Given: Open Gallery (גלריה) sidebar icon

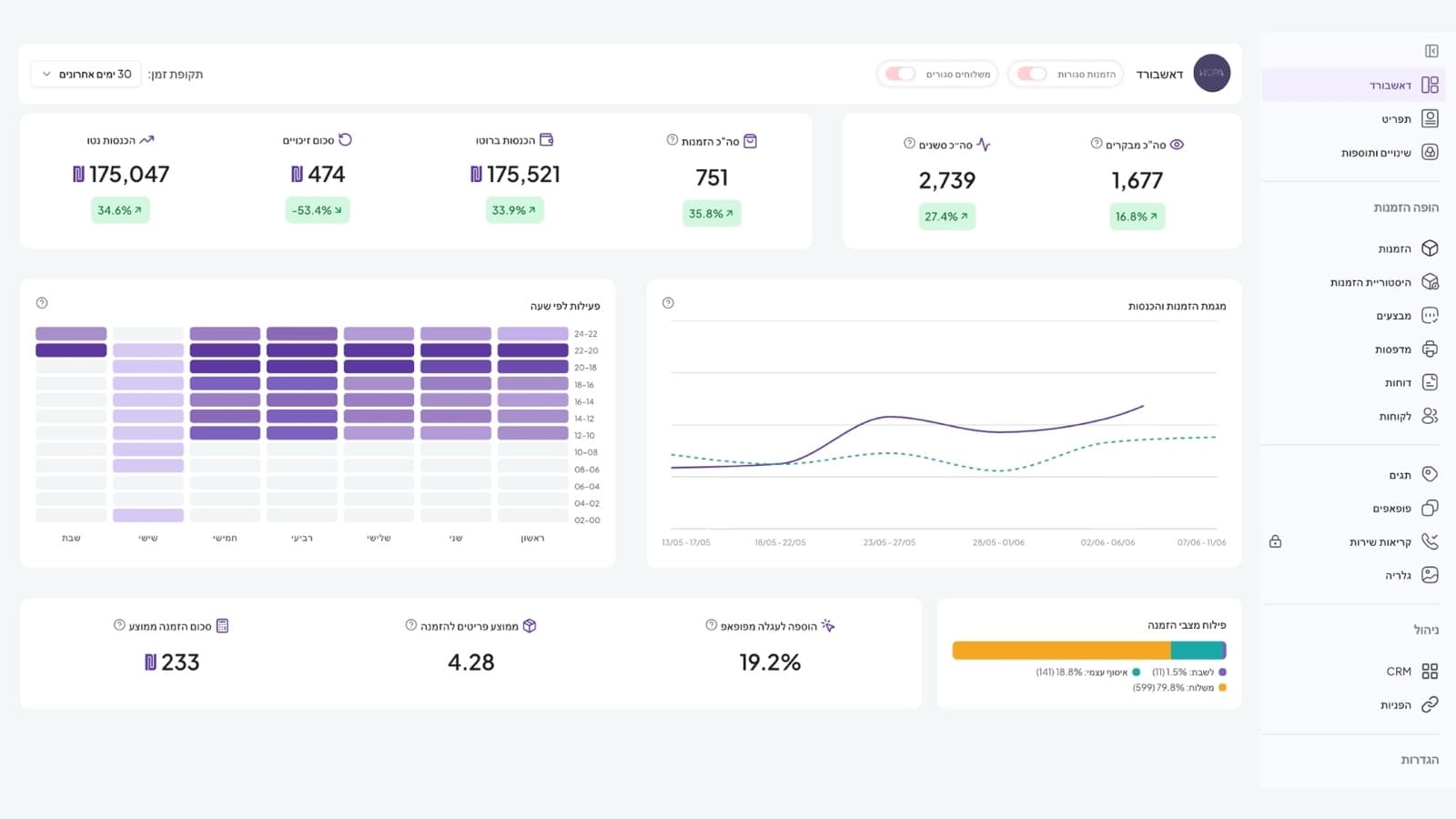Looking at the screenshot, I should coord(1430,575).
